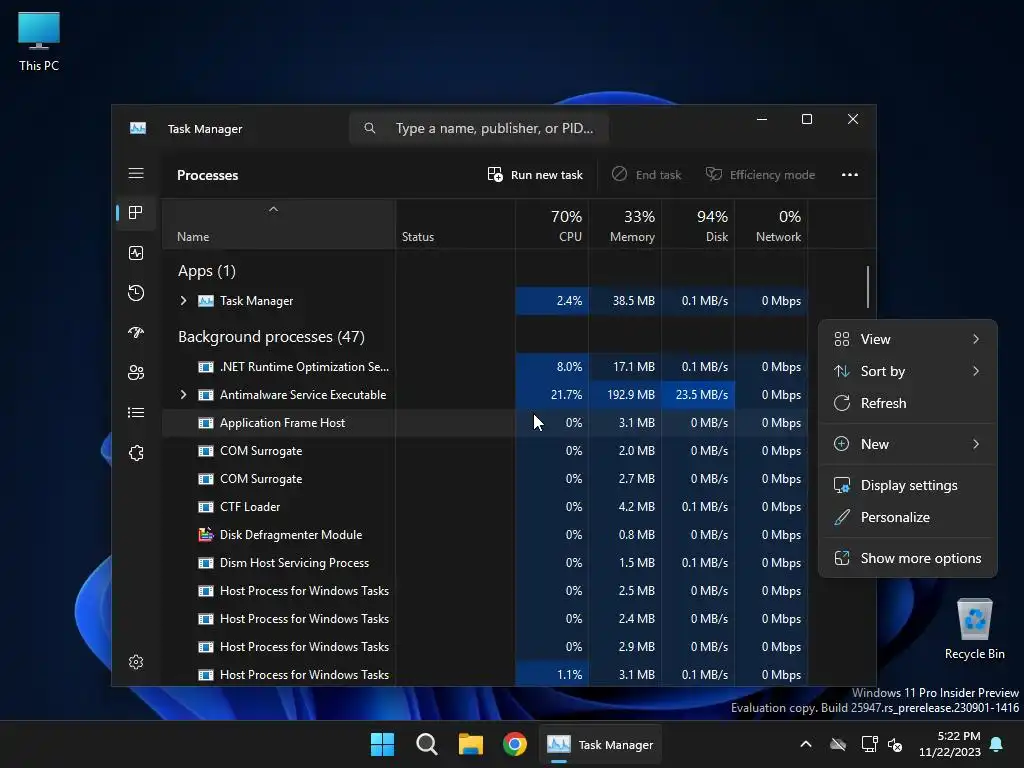Click the End task button
The image size is (1024, 768).
647,175
